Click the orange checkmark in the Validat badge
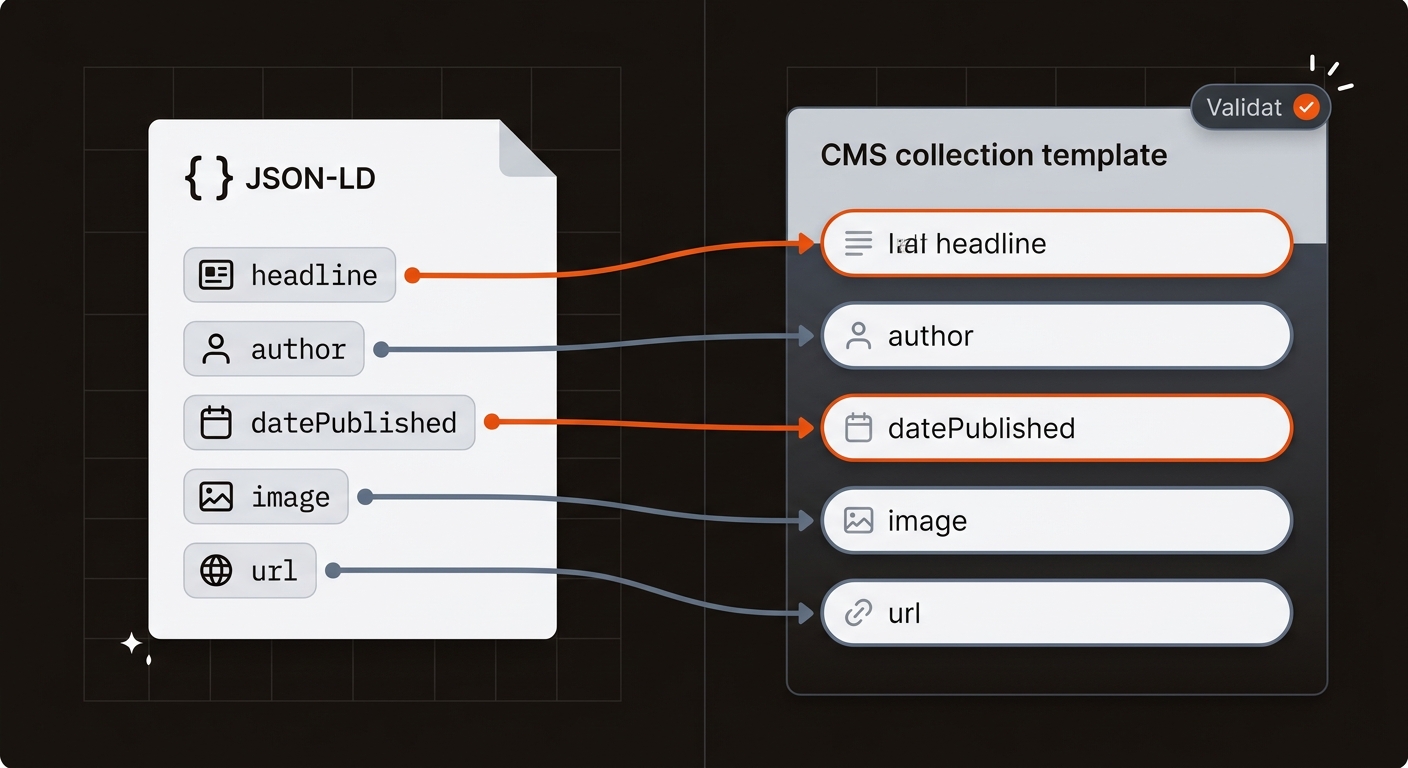Viewport: 1408px width, 768px height. pyautogui.click(x=1306, y=107)
